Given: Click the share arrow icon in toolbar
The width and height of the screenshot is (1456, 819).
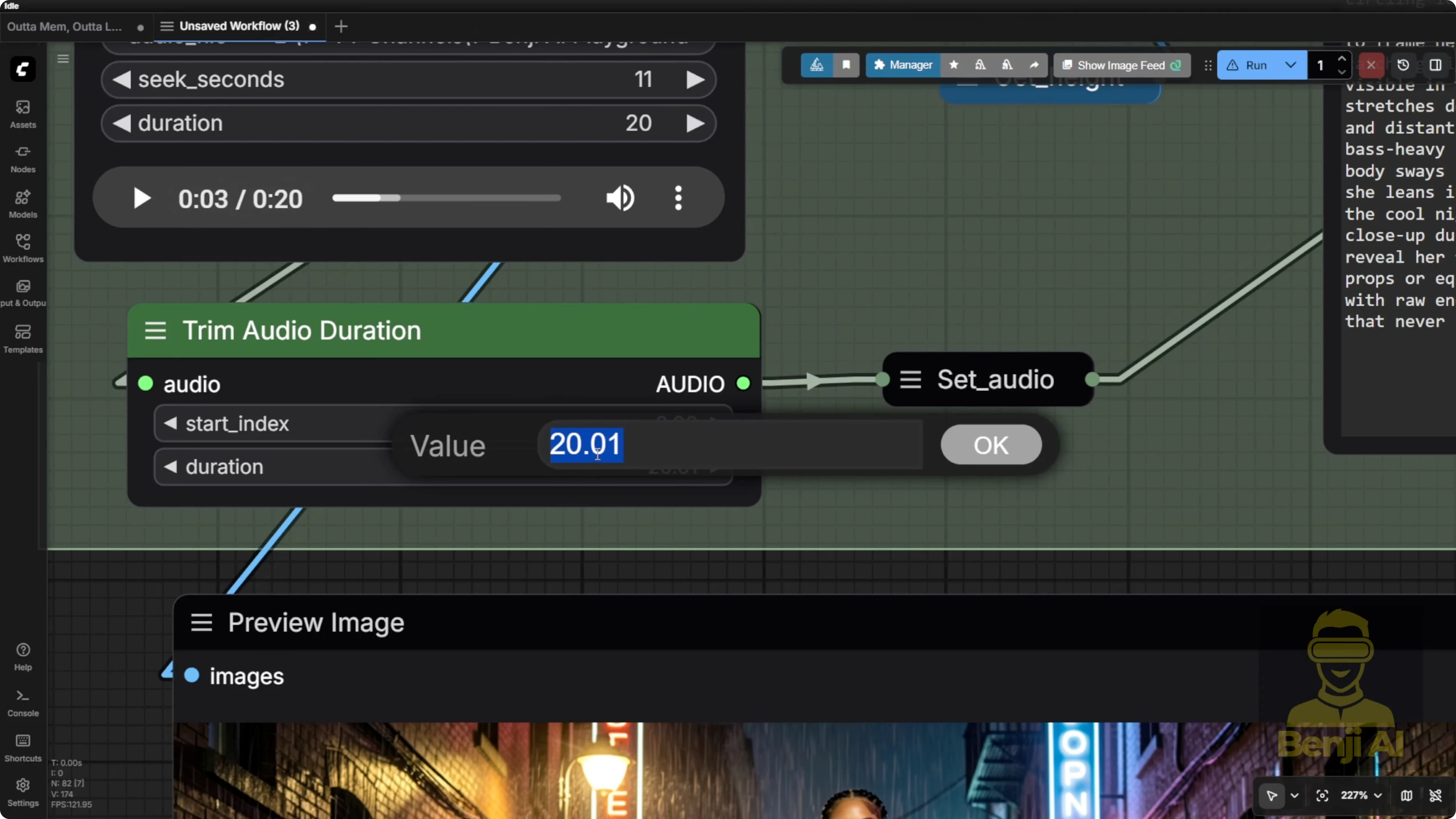Looking at the screenshot, I should click(x=1034, y=65).
